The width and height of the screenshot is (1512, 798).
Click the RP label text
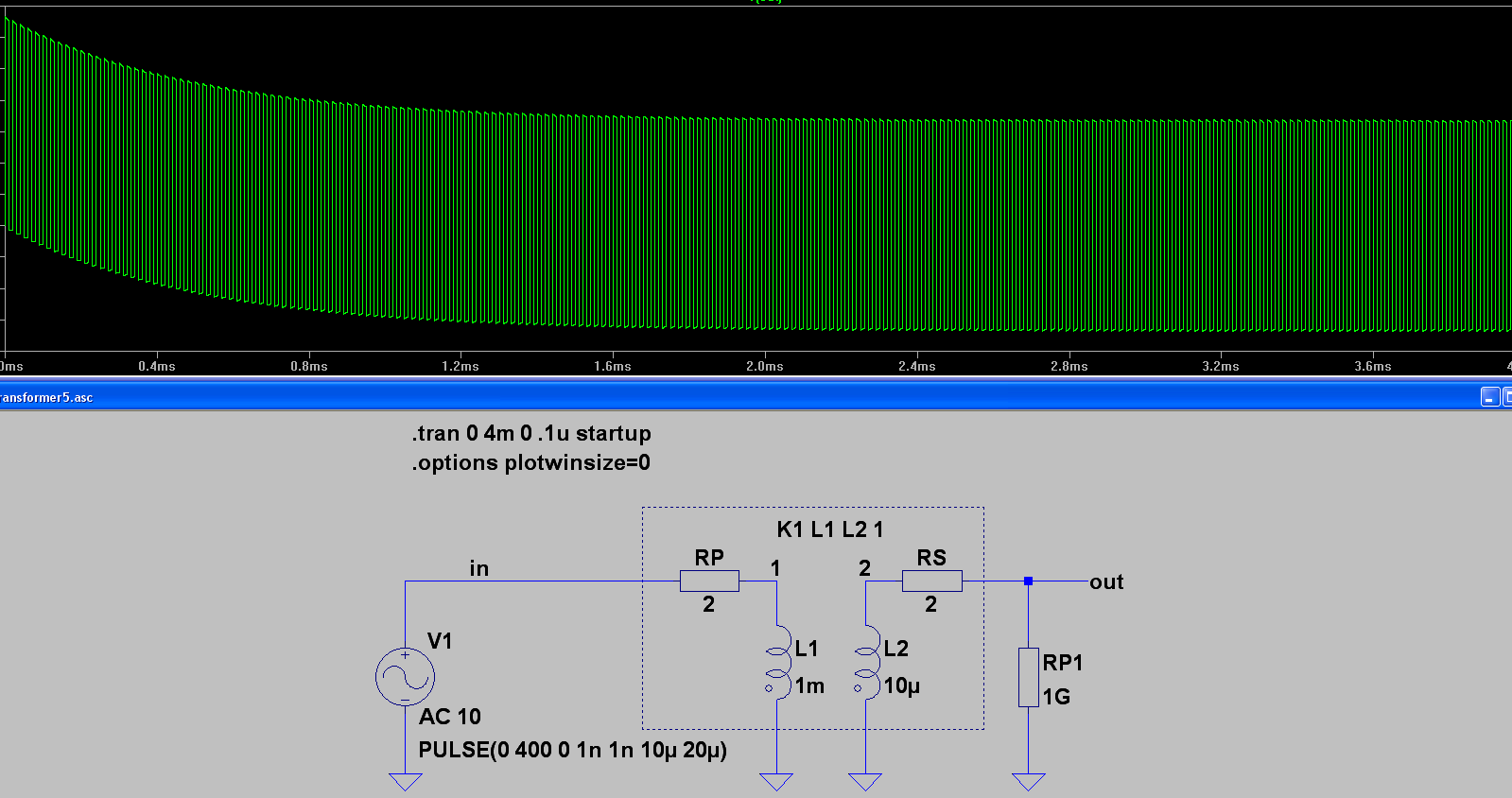coord(709,558)
